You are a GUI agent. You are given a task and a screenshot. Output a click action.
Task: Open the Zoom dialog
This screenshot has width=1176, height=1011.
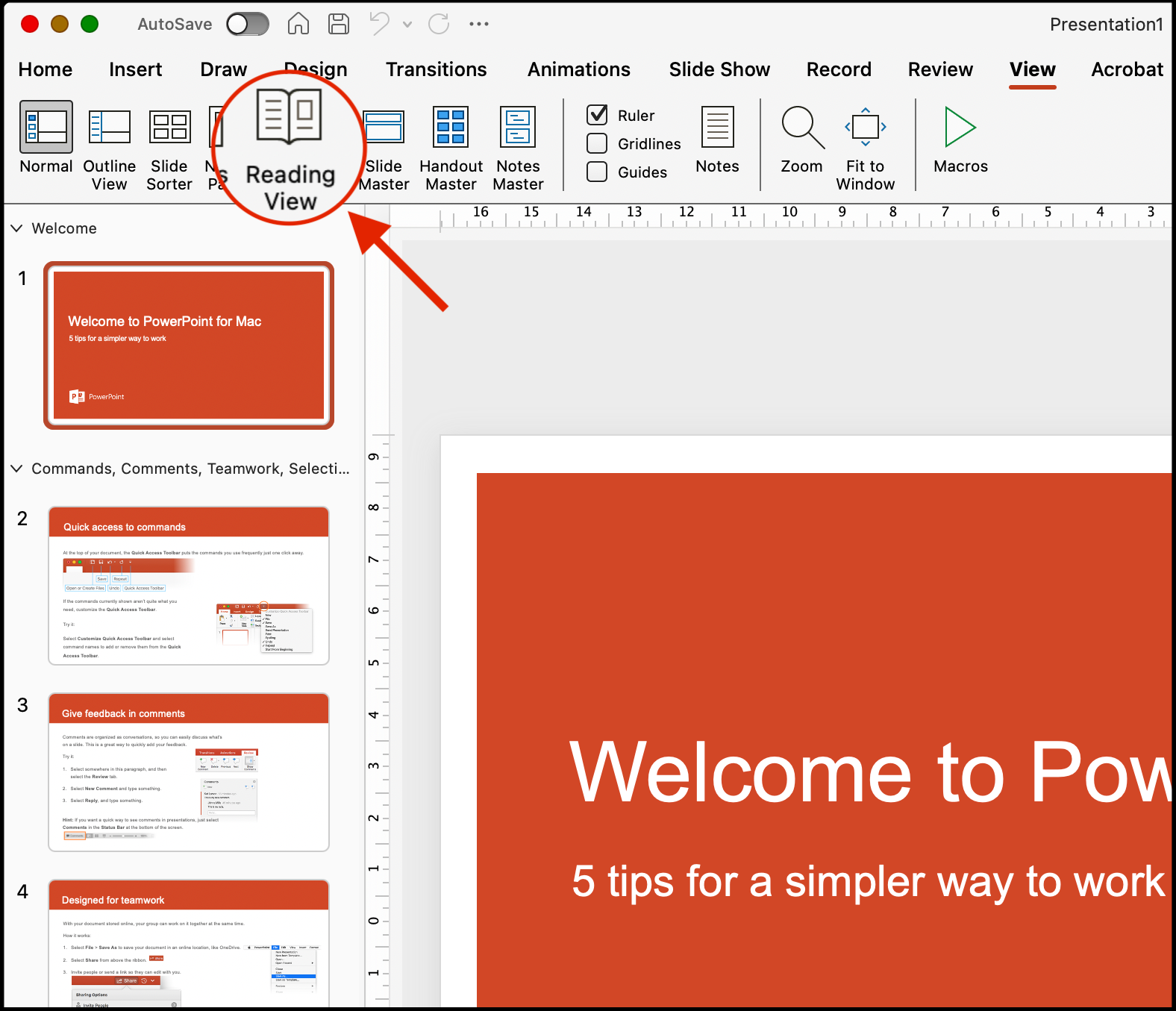click(802, 140)
